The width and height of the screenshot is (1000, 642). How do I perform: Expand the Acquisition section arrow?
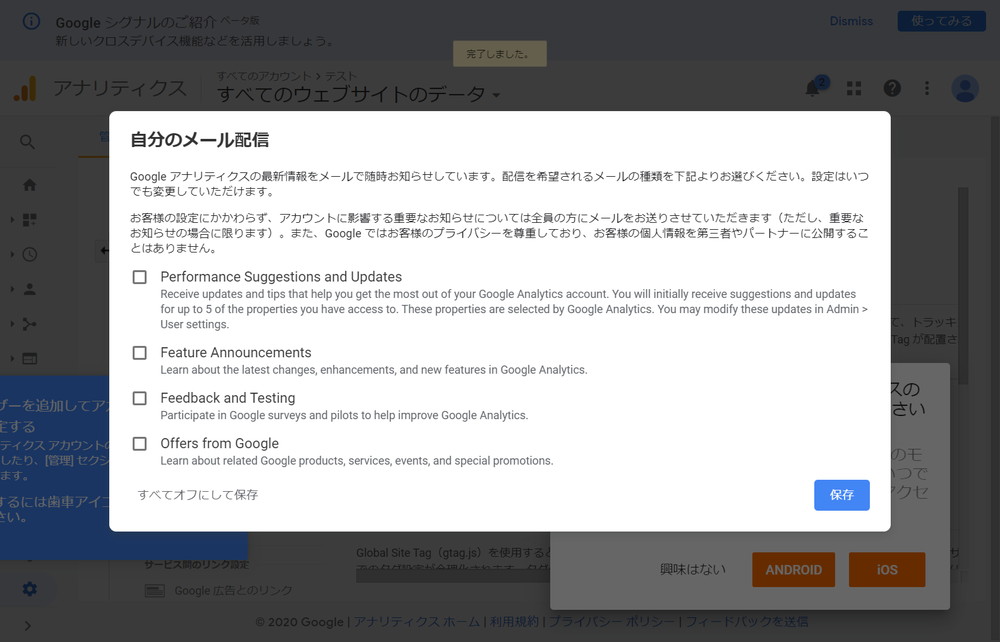coord(12,324)
